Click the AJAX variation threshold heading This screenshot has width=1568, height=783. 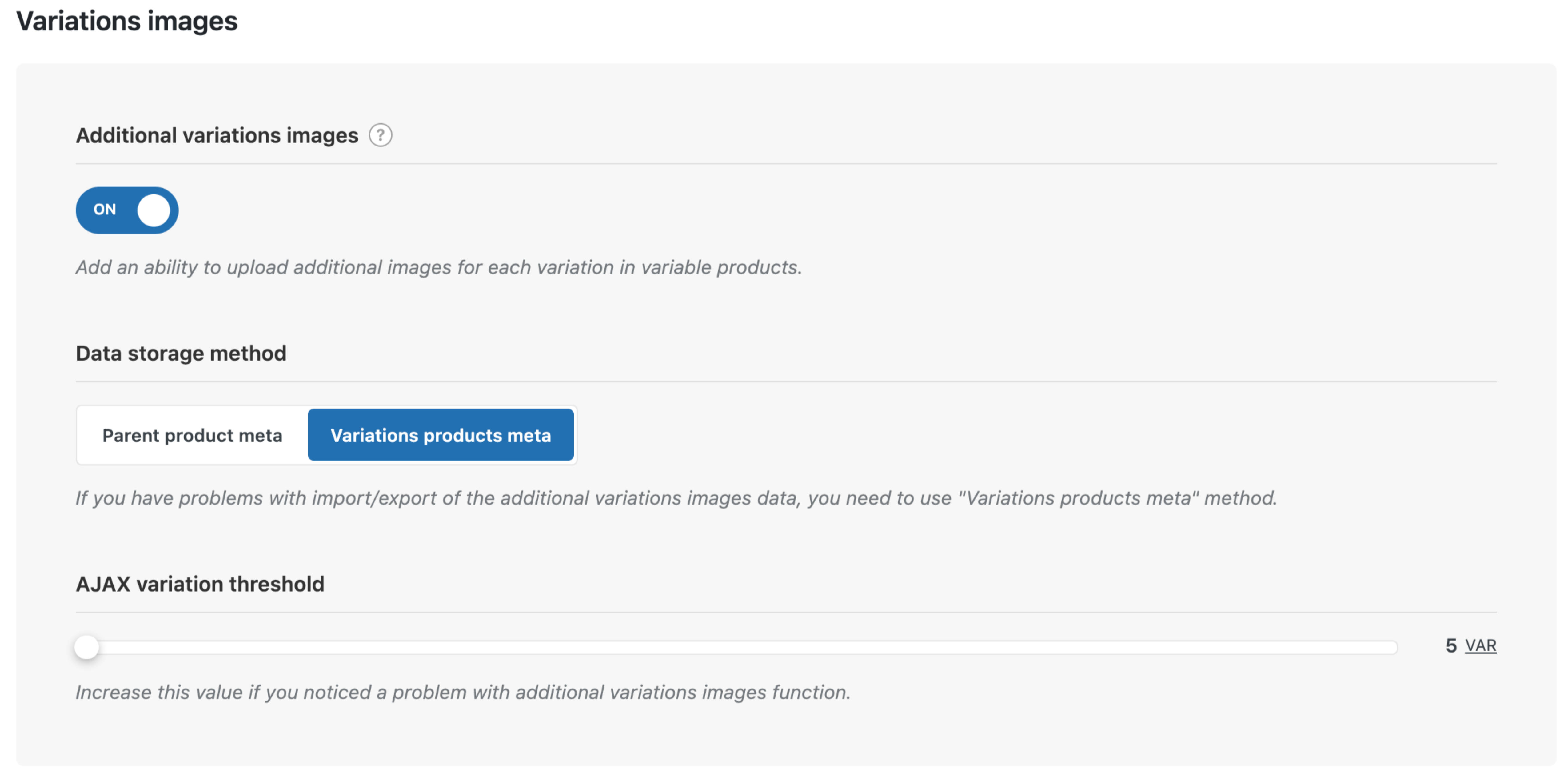coord(200,584)
